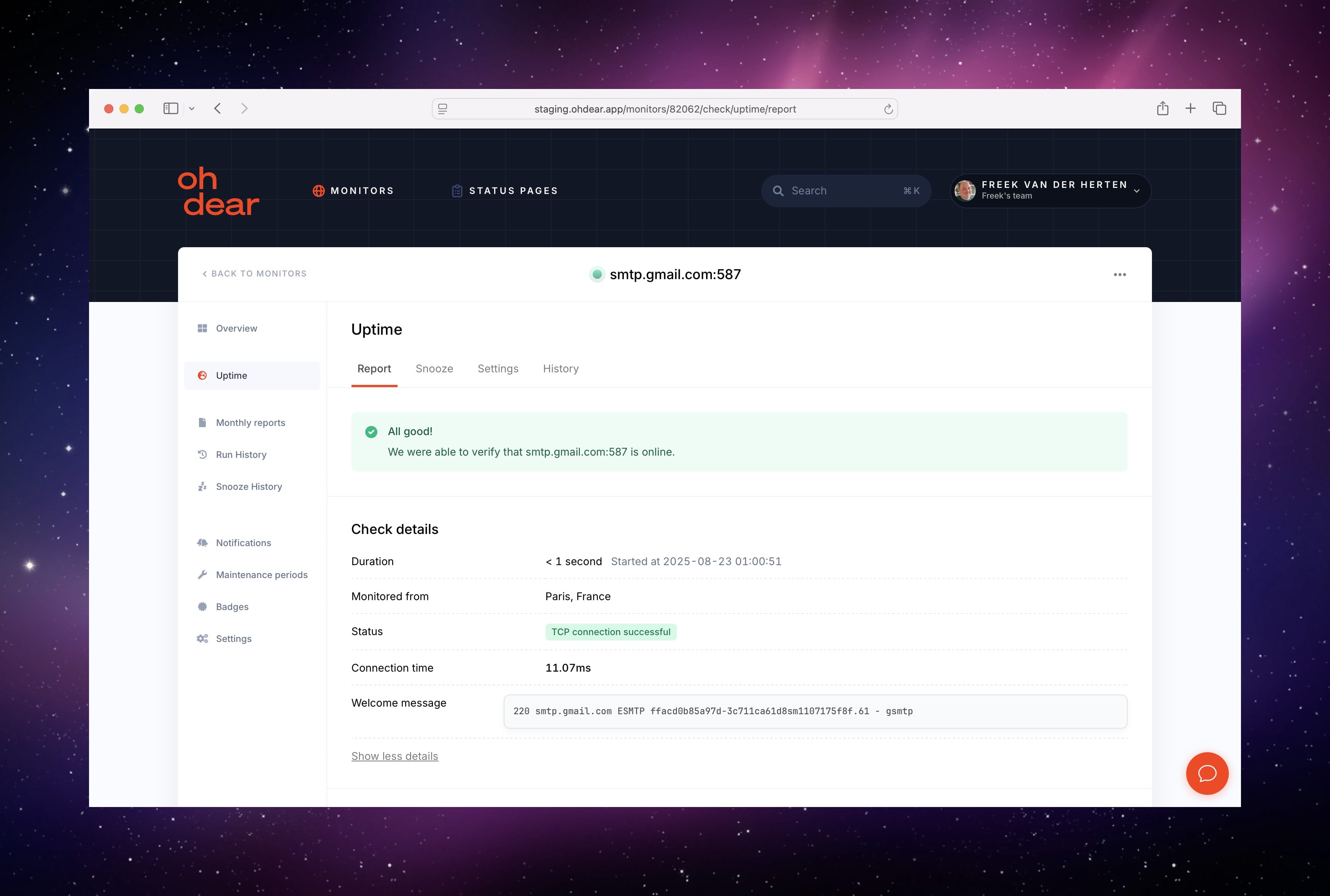Screen dimensions: 1330x896
Task: Open Run History page
Action: click(x=252, y=454)
